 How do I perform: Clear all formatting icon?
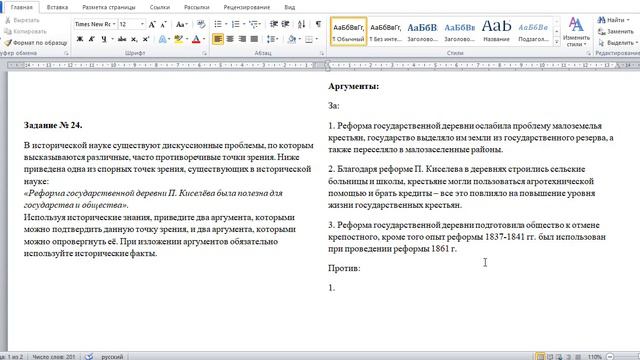[201, 24]
